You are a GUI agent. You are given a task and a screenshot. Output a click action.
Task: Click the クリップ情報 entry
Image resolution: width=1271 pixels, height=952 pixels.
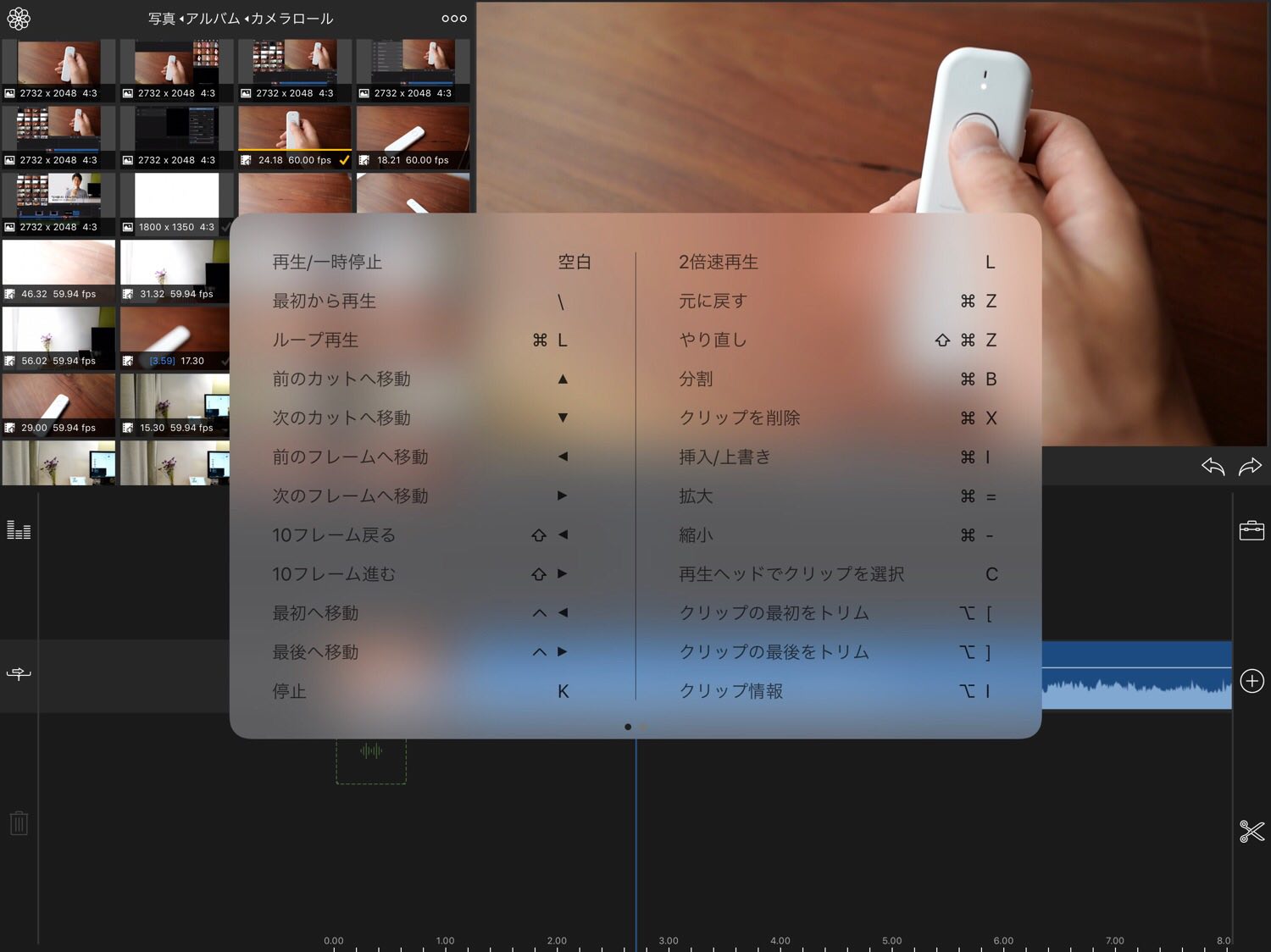point(730,691)
